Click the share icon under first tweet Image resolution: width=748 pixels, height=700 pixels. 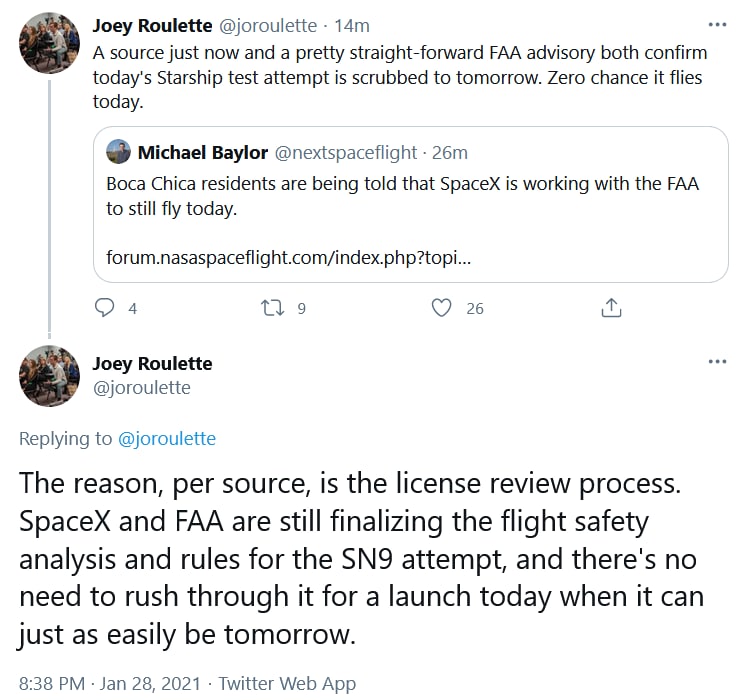611,308
